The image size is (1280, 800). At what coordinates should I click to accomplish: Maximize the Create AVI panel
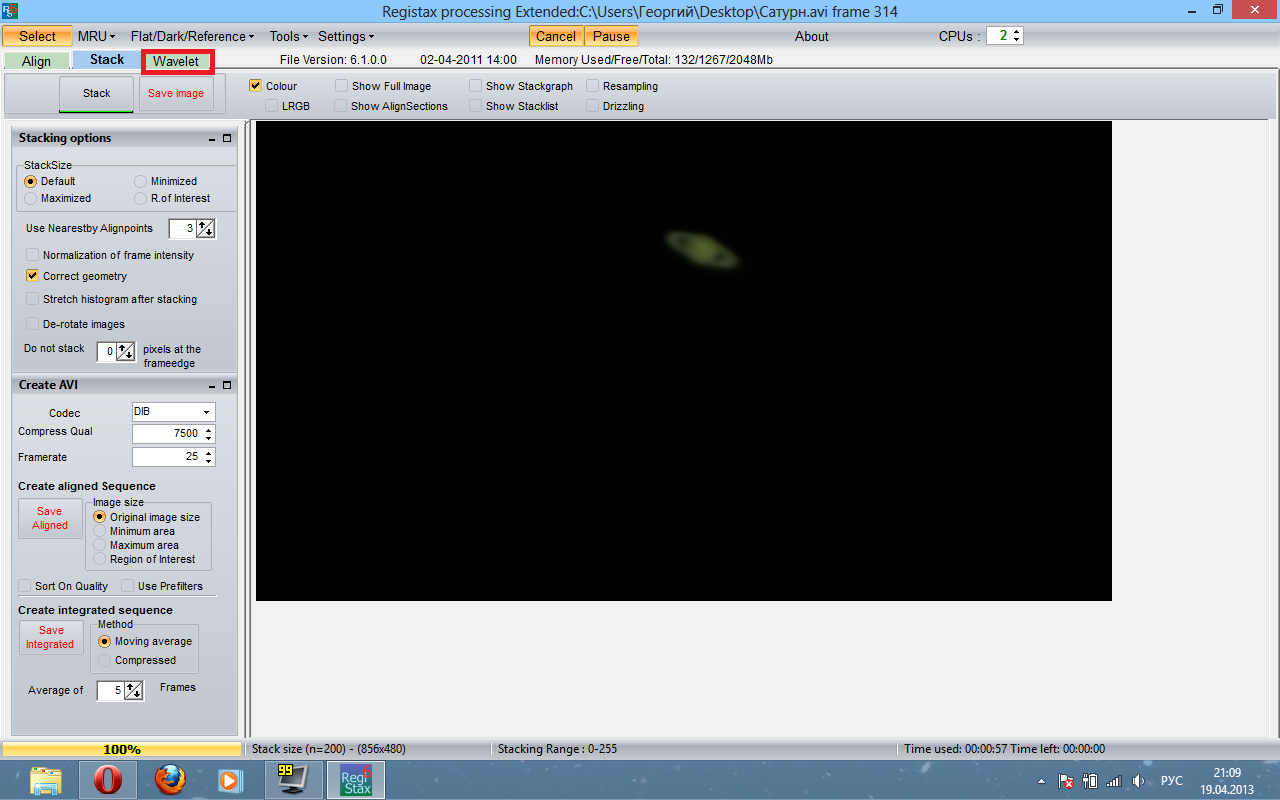tap(227, 385)
